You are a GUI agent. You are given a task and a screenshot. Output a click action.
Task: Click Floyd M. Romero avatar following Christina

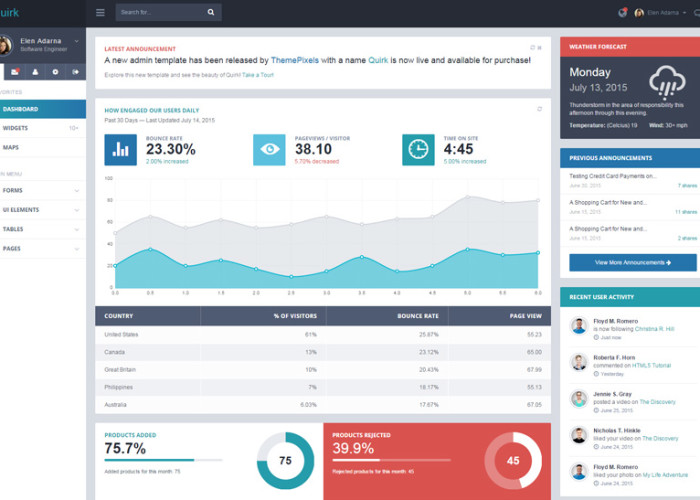579,325
